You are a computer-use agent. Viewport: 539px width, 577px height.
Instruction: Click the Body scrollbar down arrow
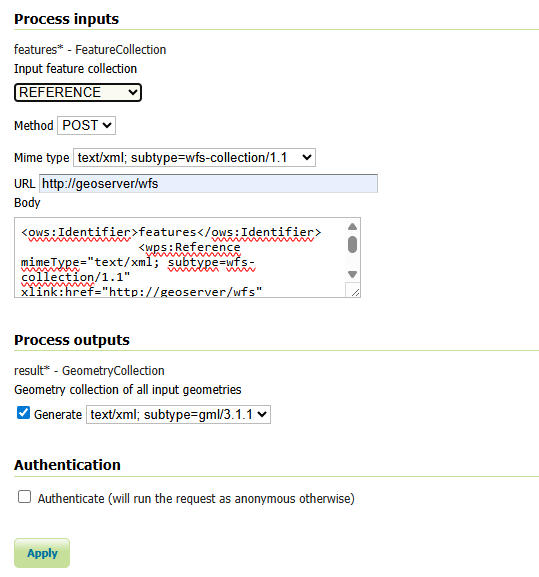pos(352,275)
